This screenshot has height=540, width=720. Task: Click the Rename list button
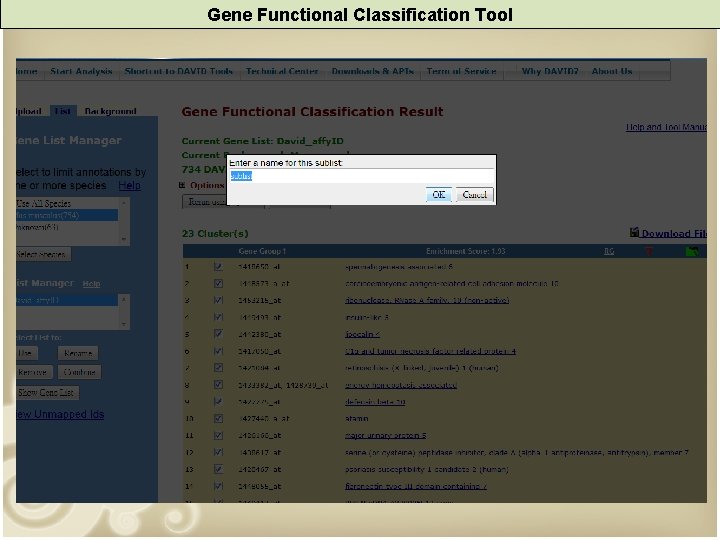click(x=78, y=353)
